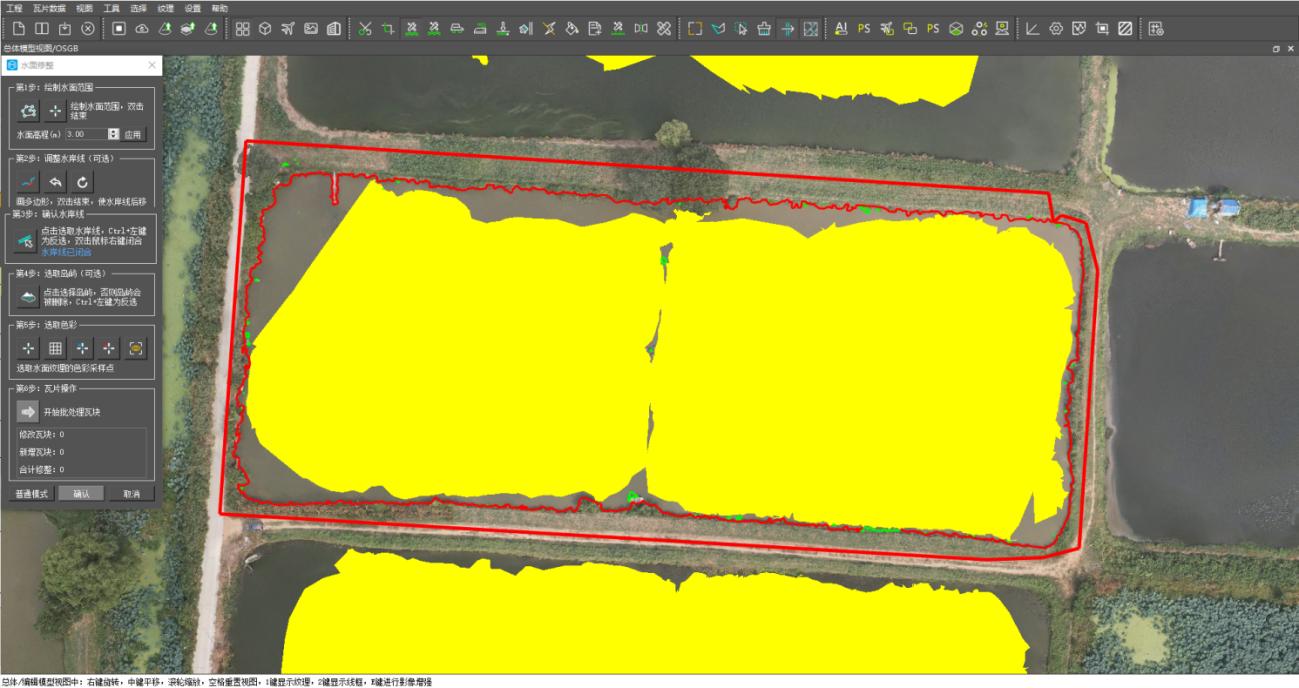Image resolution: width=1299 pixels, height=688 pixels.
Task: Open the 设置 menu
Action: point(192,7)
